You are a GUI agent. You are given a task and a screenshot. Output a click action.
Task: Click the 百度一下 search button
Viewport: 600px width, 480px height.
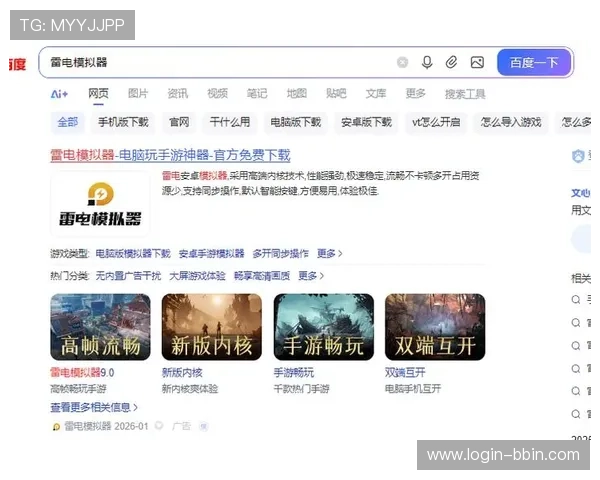point(534,62)
